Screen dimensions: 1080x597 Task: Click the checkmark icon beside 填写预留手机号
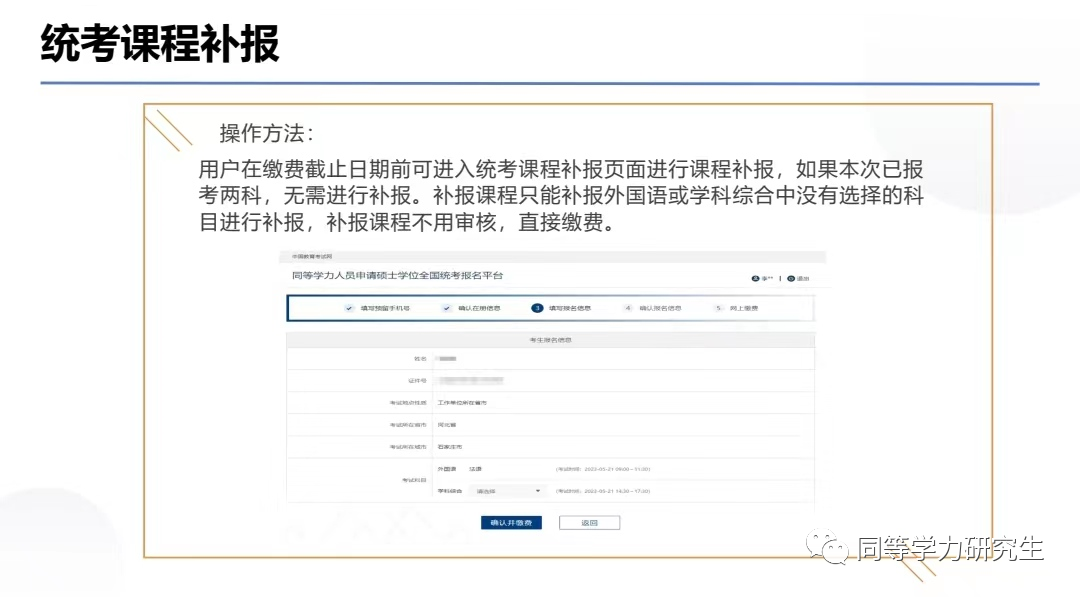(349, 308)
